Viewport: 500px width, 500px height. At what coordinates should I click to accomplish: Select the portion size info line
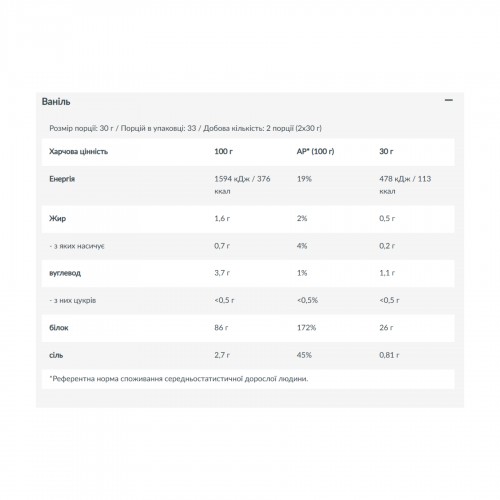click(185, 128)
